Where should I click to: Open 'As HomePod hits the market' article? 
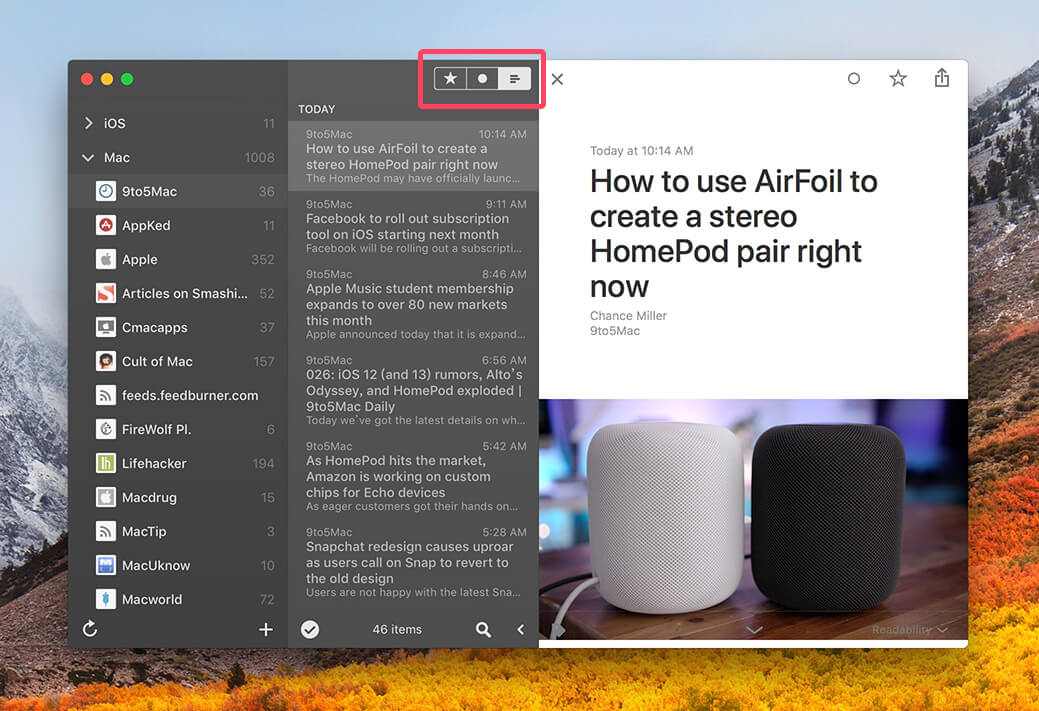(x=413, y=476)
